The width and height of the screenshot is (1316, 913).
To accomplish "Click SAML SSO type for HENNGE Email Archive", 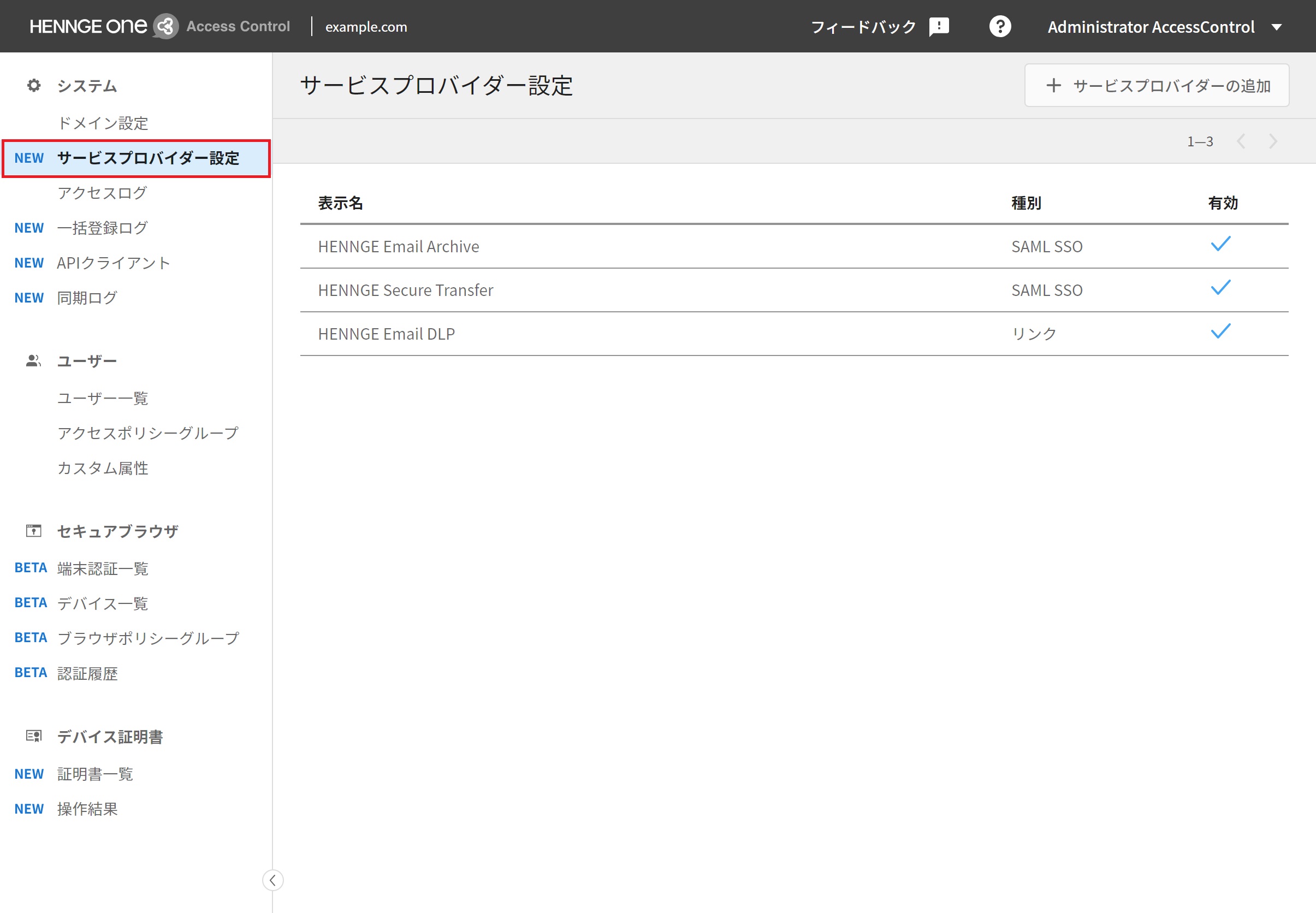I will (x=1047, y=247).
